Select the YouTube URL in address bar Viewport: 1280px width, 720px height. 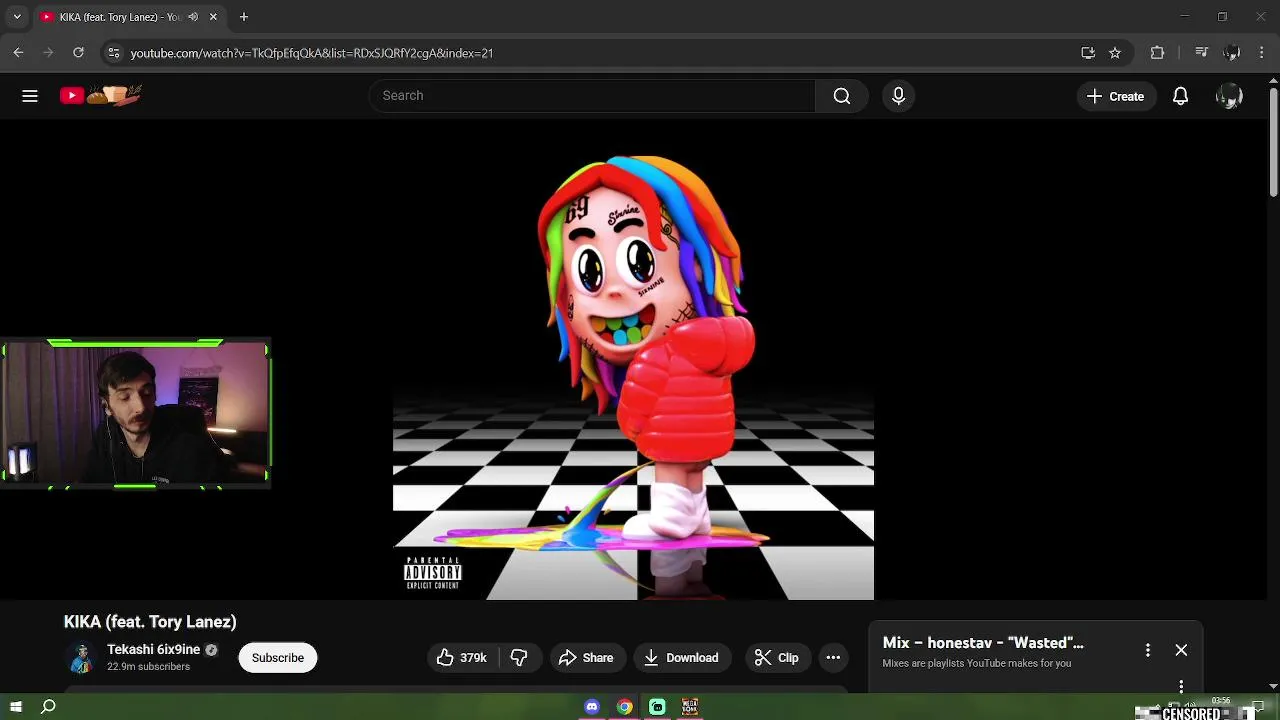pyautogui.click(x=311, y=53)
